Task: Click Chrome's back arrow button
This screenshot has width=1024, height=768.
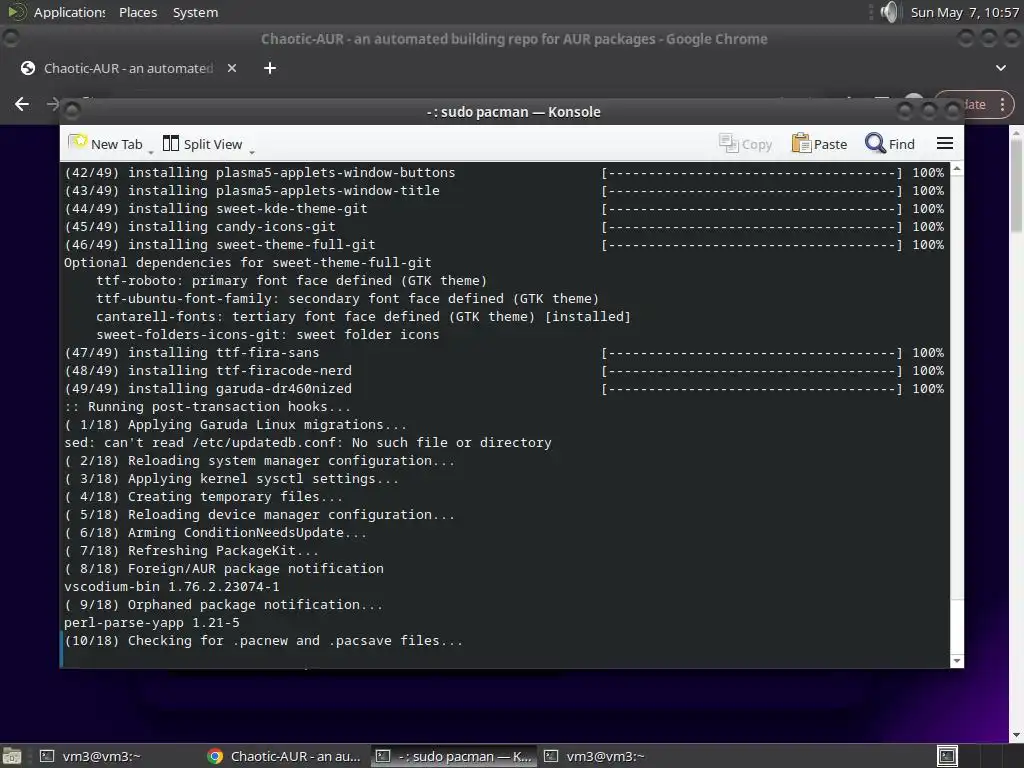Action: tap(22, 104)
